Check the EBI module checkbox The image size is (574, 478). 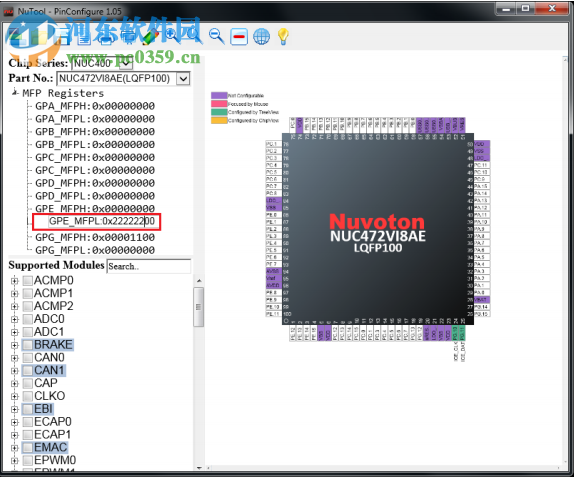(27, 409)
